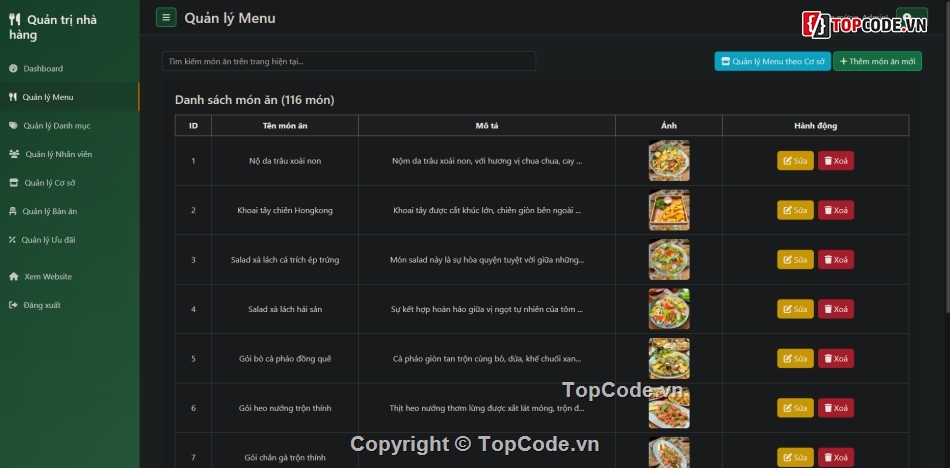Edit Salad xà lách cá trích ép trứng
The image size is (950, 468).
pos(795,259)
